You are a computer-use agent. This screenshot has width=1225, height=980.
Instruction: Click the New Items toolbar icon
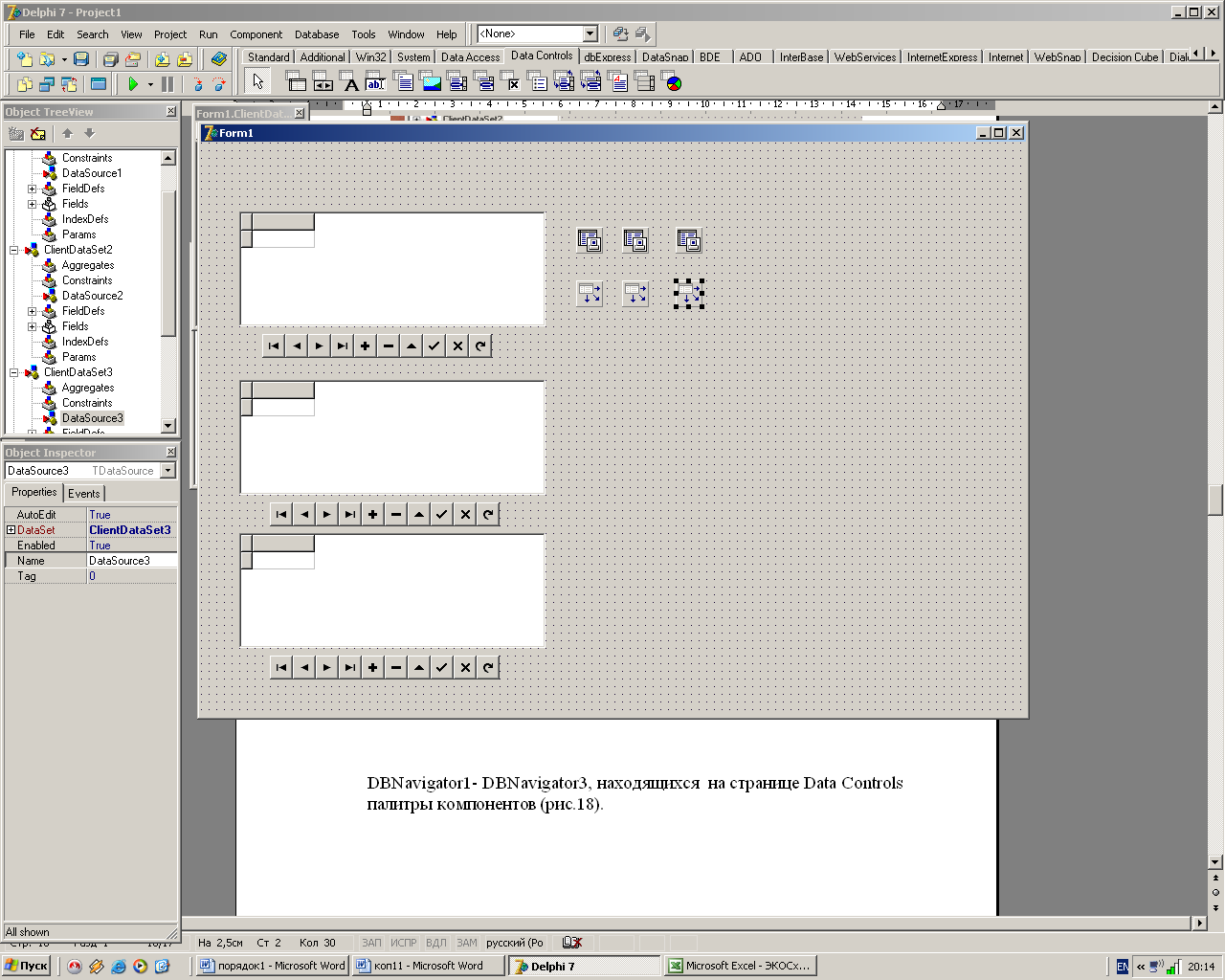[25, 58]
